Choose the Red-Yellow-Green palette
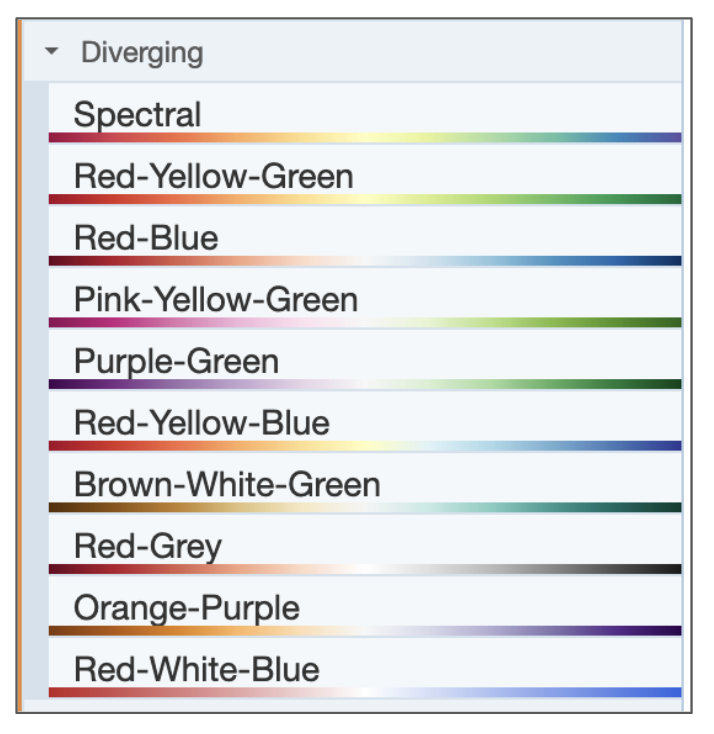 (x=213, y=176)
